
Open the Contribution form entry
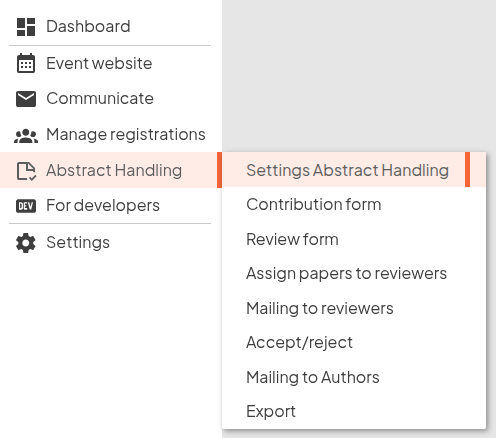click(354, 204)
